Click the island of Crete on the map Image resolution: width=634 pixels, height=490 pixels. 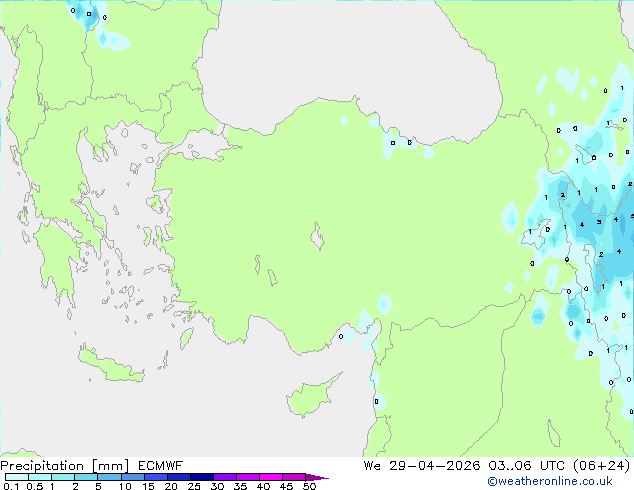(x=109, y=366)
